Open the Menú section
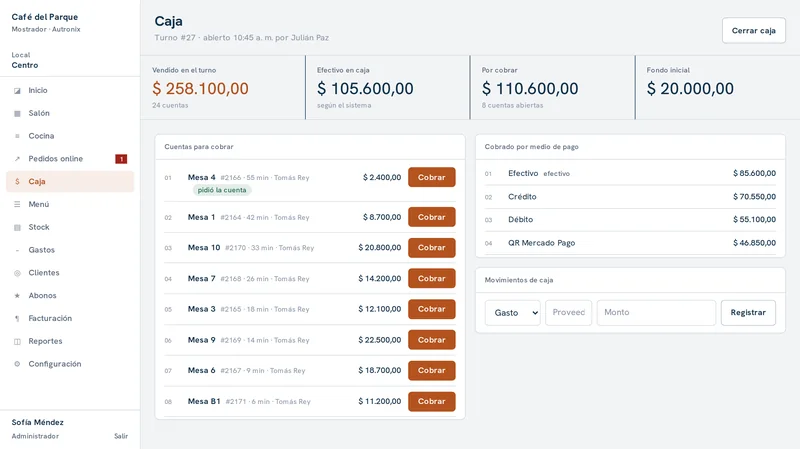The height and width of the screenshot is (449, 800). point(70,204)
